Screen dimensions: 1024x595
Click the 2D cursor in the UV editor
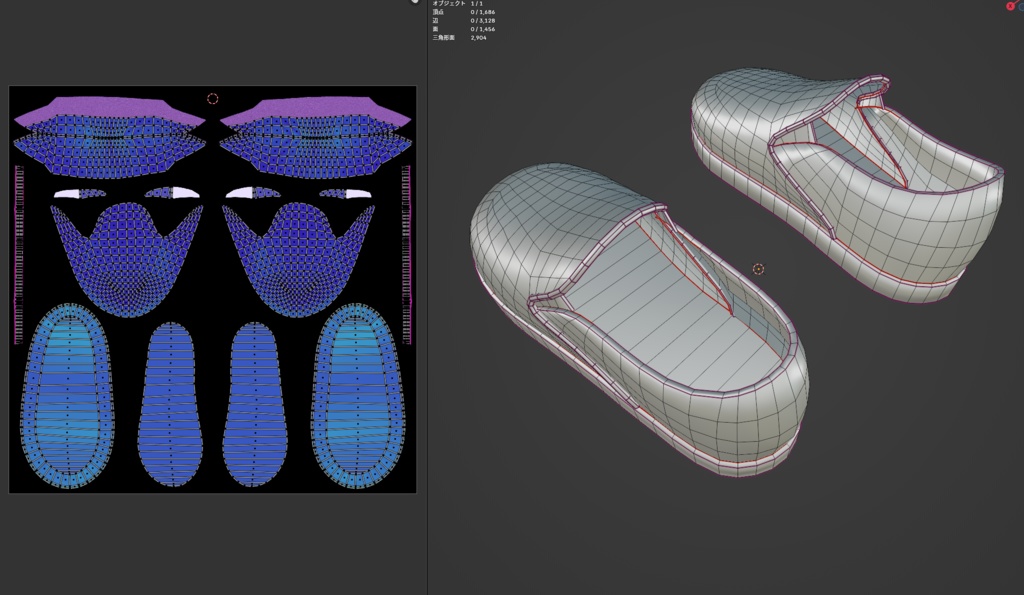coord(213,97)
